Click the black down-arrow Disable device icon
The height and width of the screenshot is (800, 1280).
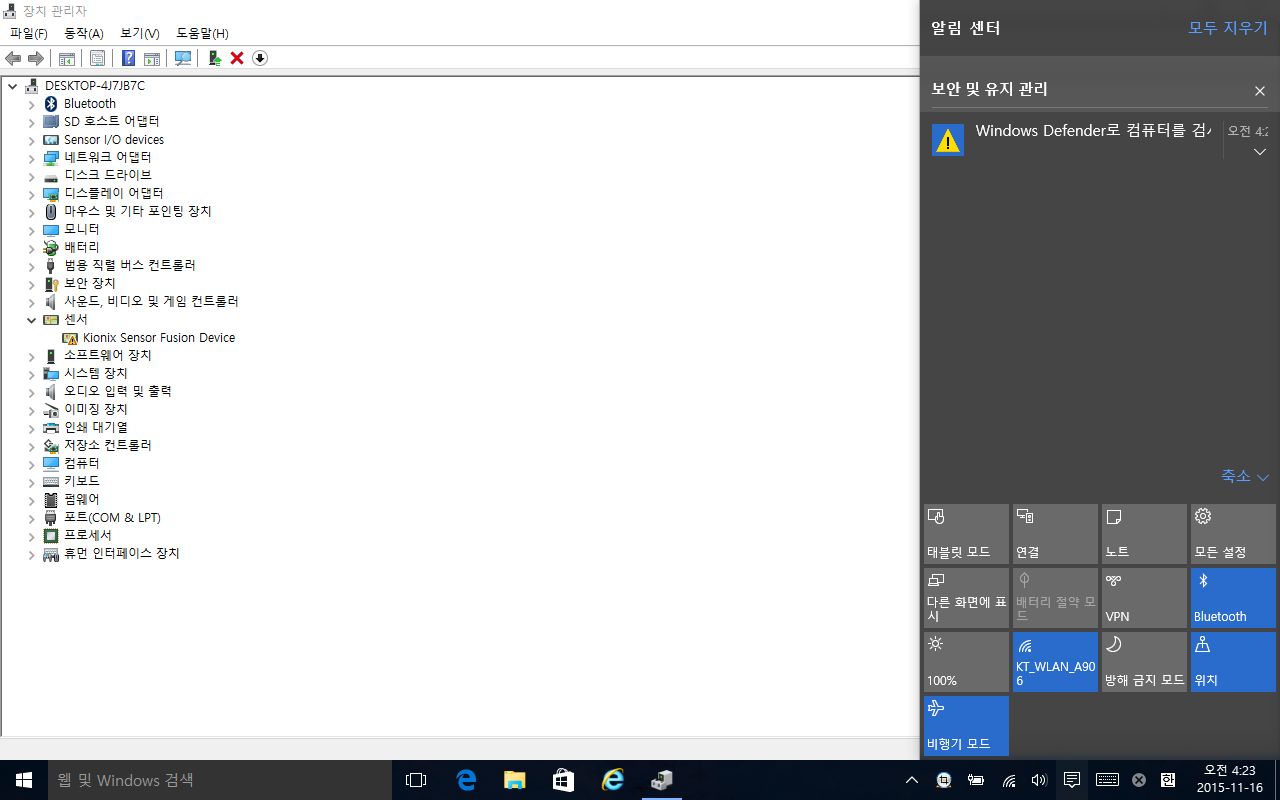[x=260, y=58]
